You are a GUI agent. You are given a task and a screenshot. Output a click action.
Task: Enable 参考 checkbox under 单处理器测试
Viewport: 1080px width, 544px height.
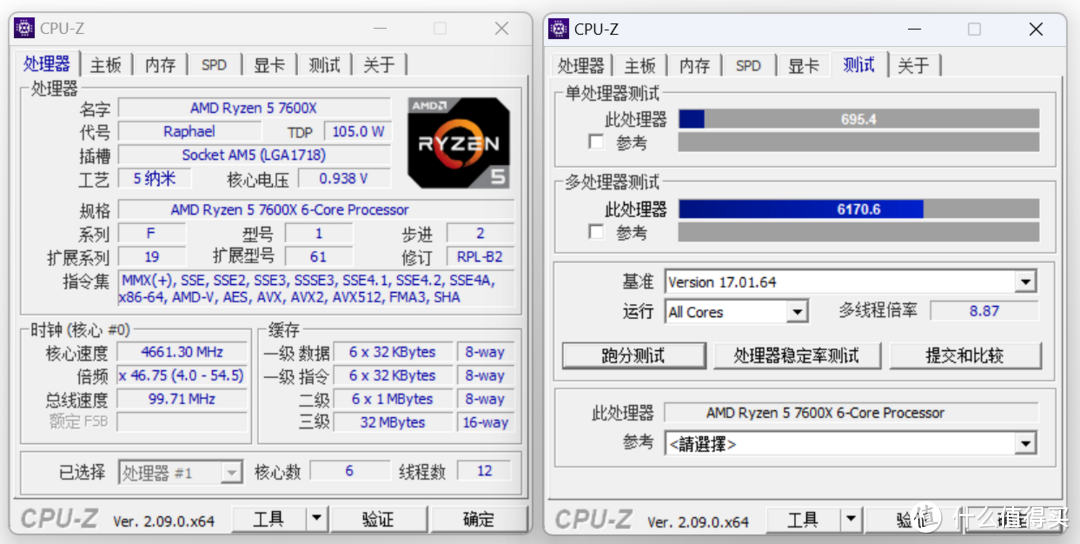[x=596, y=143]
